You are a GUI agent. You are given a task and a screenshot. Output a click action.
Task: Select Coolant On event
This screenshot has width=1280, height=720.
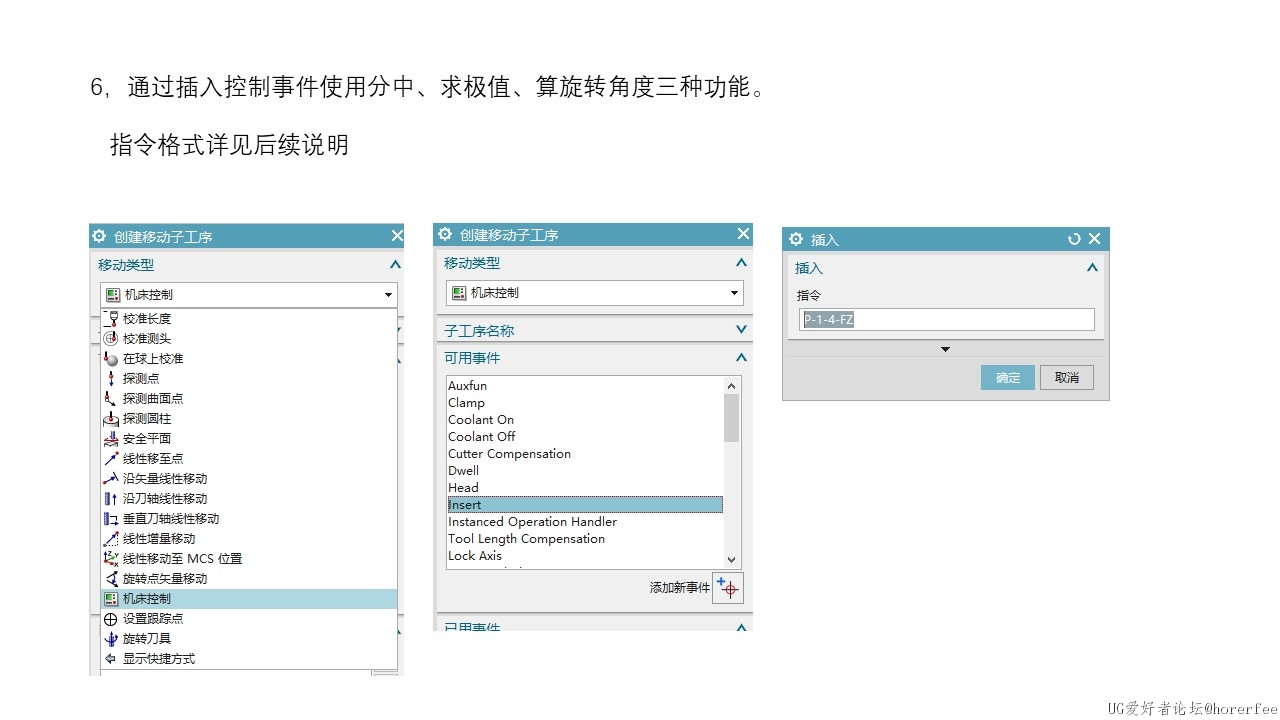(x=585, y=420)
